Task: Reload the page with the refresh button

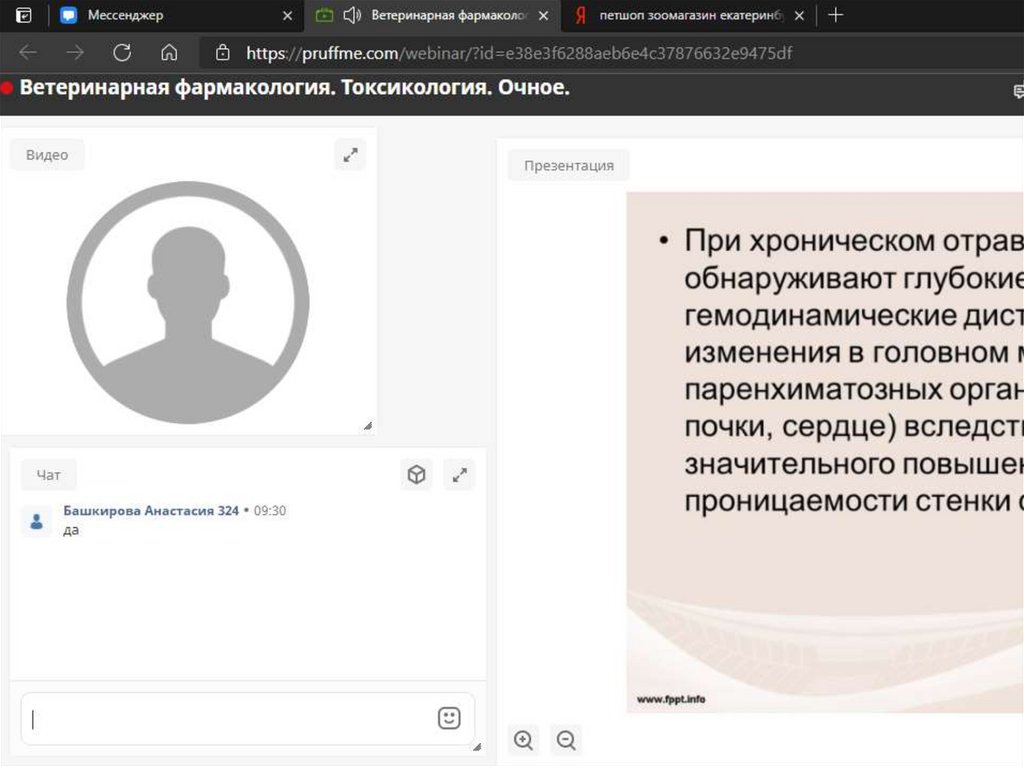Action: (x=122, y=53)
